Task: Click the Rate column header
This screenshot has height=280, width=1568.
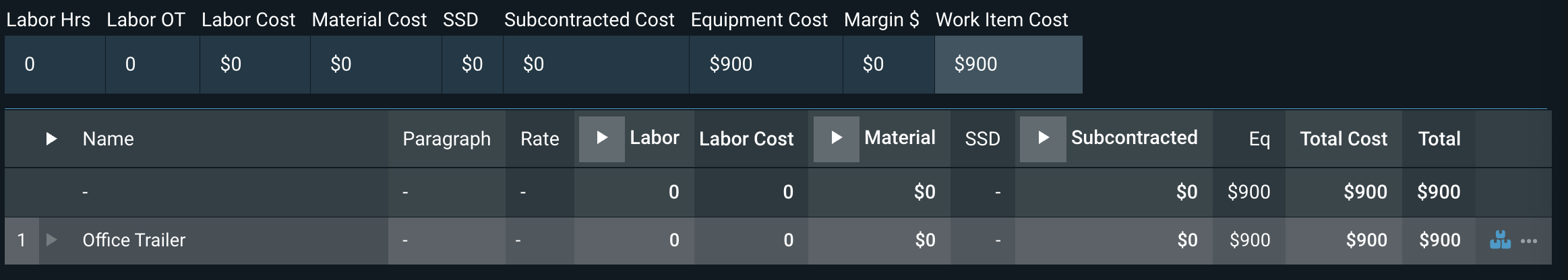Action: [539, 139]
